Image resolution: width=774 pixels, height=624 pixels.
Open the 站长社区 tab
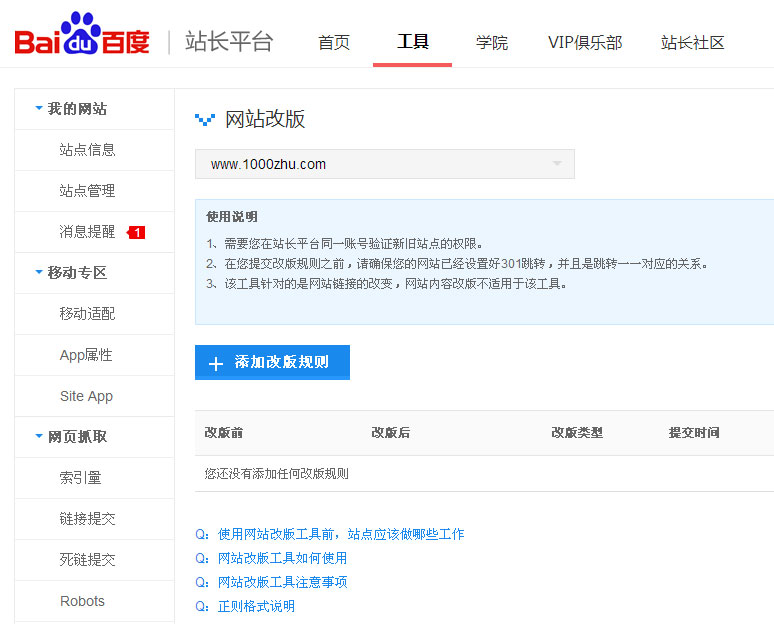pyautogui.click(x=692, y=43)
